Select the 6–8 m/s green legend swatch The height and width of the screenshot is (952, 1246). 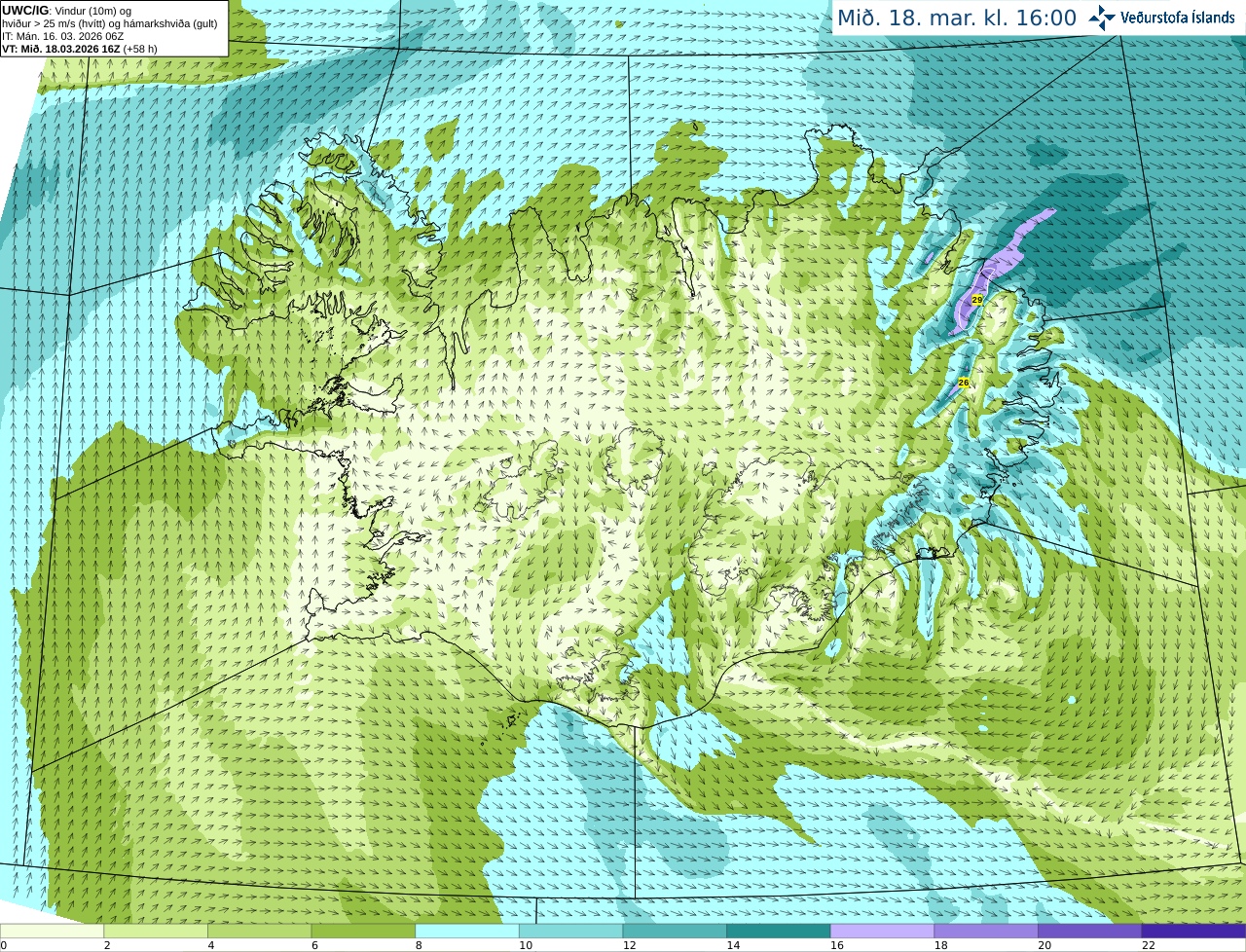tap(363, 931)
